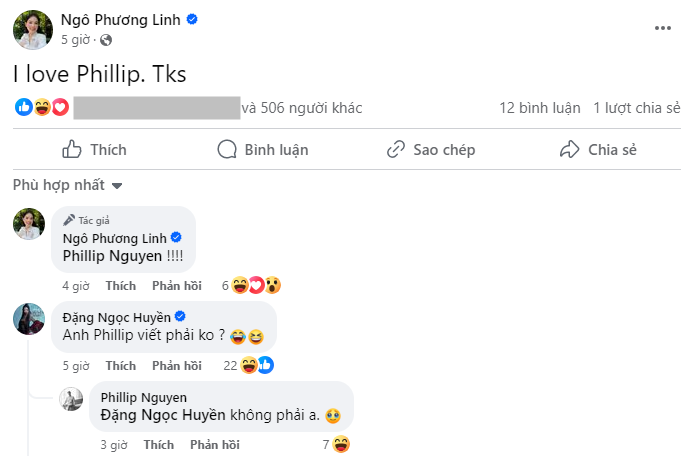691x456 pixels.
Task: Click the Chia sẻ arrow icon
Action: click(570, 150)
